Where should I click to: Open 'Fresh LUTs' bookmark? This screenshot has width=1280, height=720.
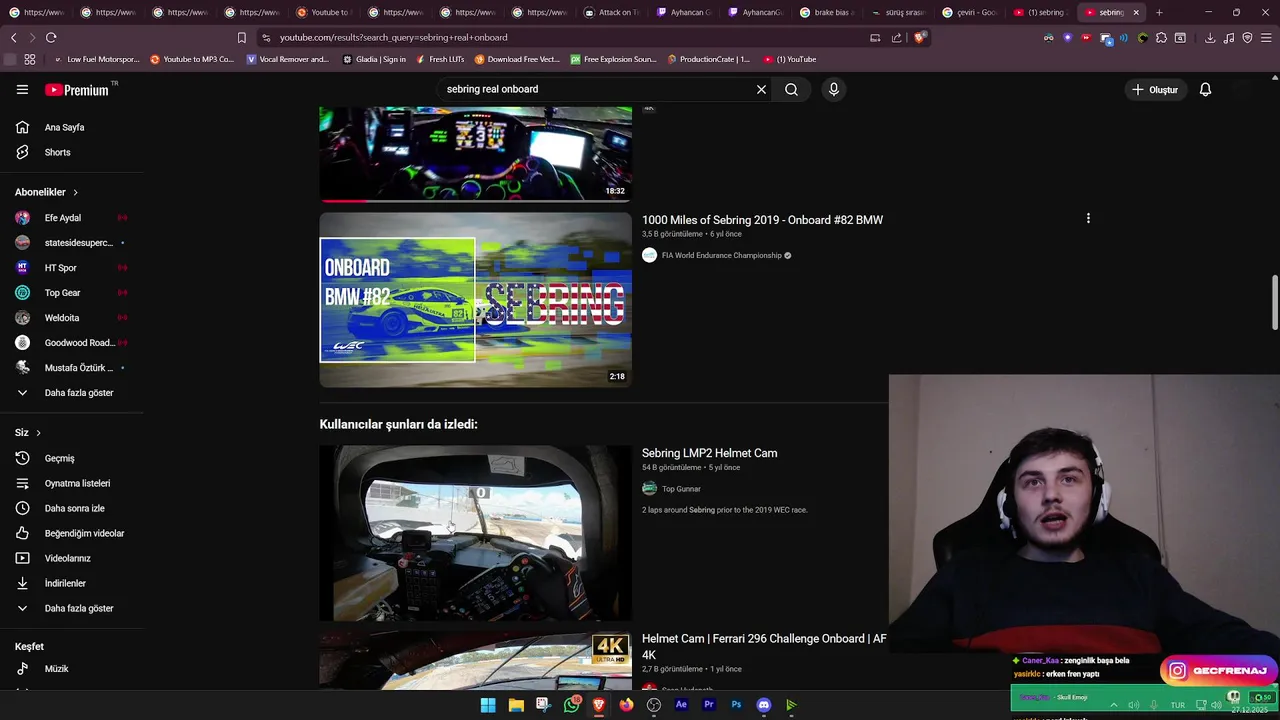pos(440,59)
